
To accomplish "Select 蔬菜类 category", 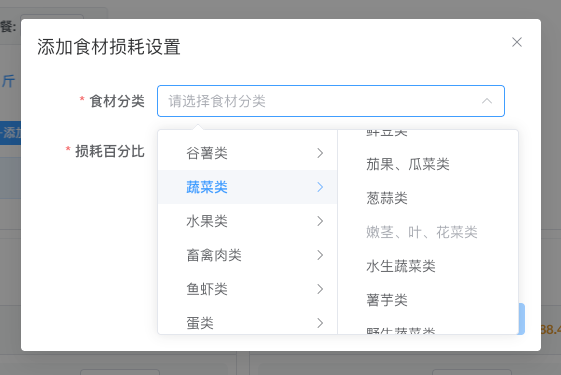I will pyautogui.click(x=248, y=187).
